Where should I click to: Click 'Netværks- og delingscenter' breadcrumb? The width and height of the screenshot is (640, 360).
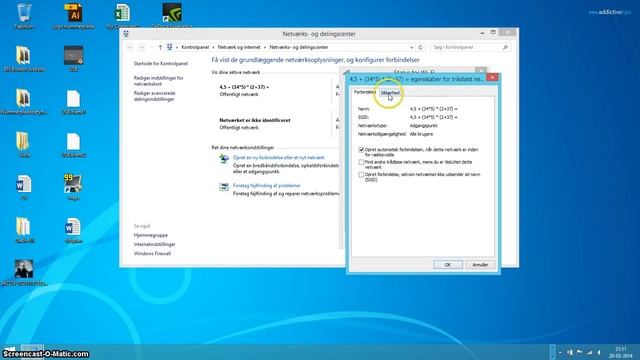click(299, 47)
